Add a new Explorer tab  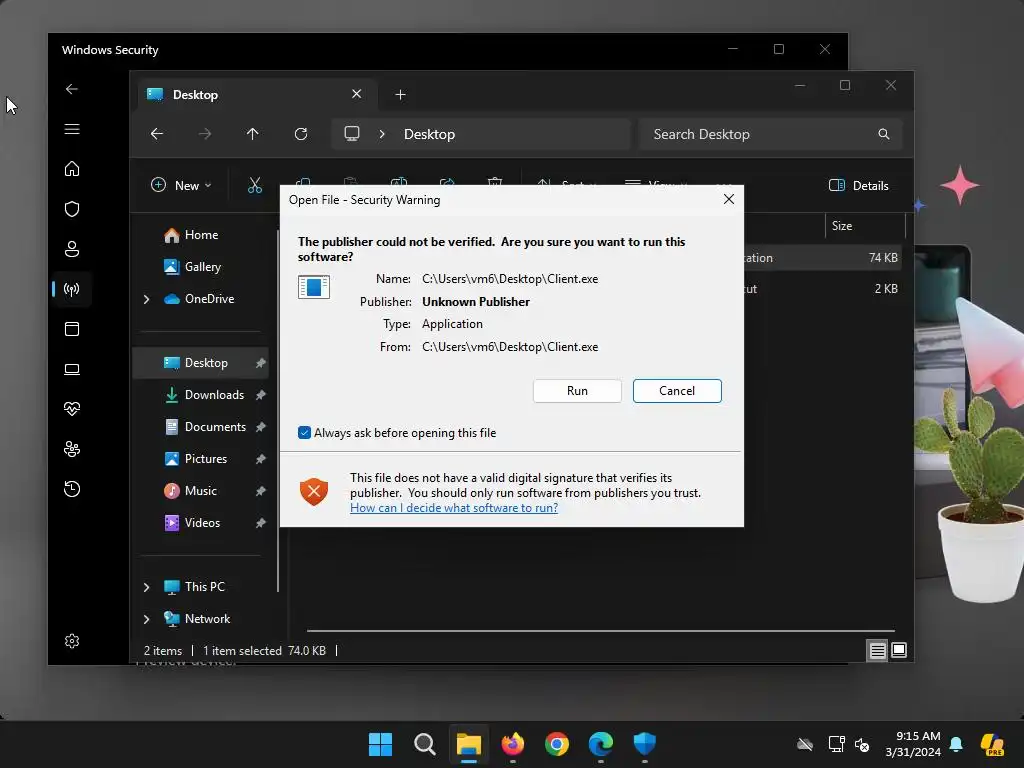click(400, 95)
